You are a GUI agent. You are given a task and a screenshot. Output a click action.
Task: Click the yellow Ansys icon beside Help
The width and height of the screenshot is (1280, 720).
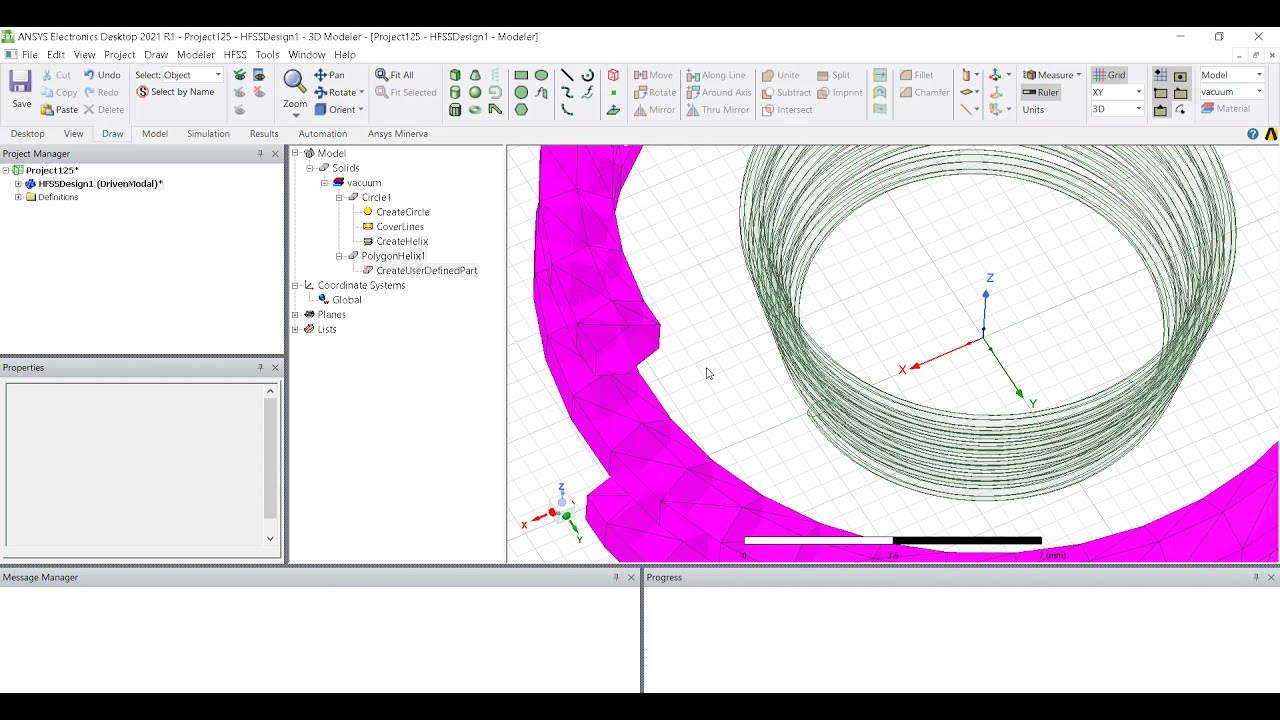(1272, 134)
